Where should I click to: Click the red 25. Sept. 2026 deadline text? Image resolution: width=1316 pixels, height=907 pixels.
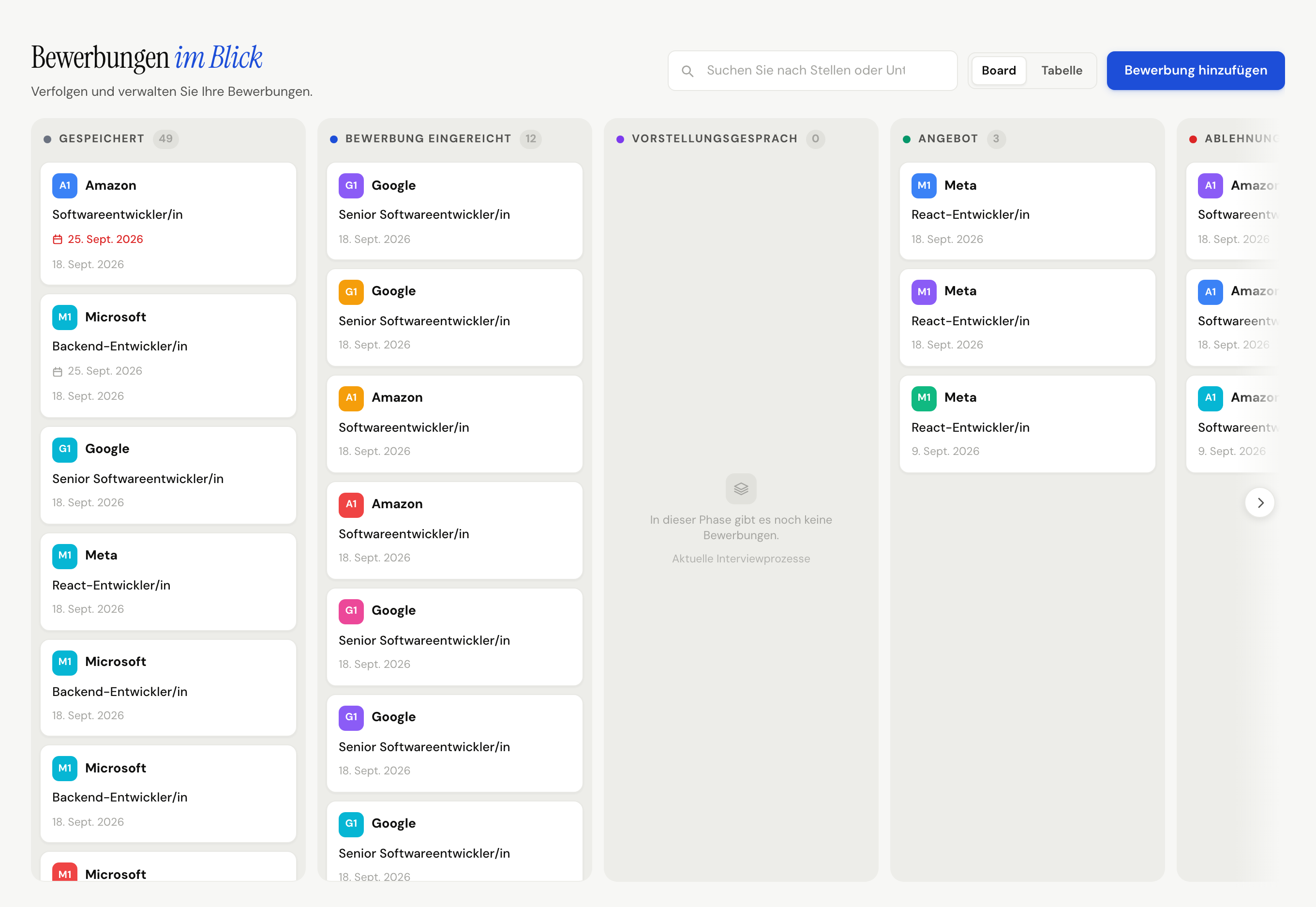(x=105, y=239)
